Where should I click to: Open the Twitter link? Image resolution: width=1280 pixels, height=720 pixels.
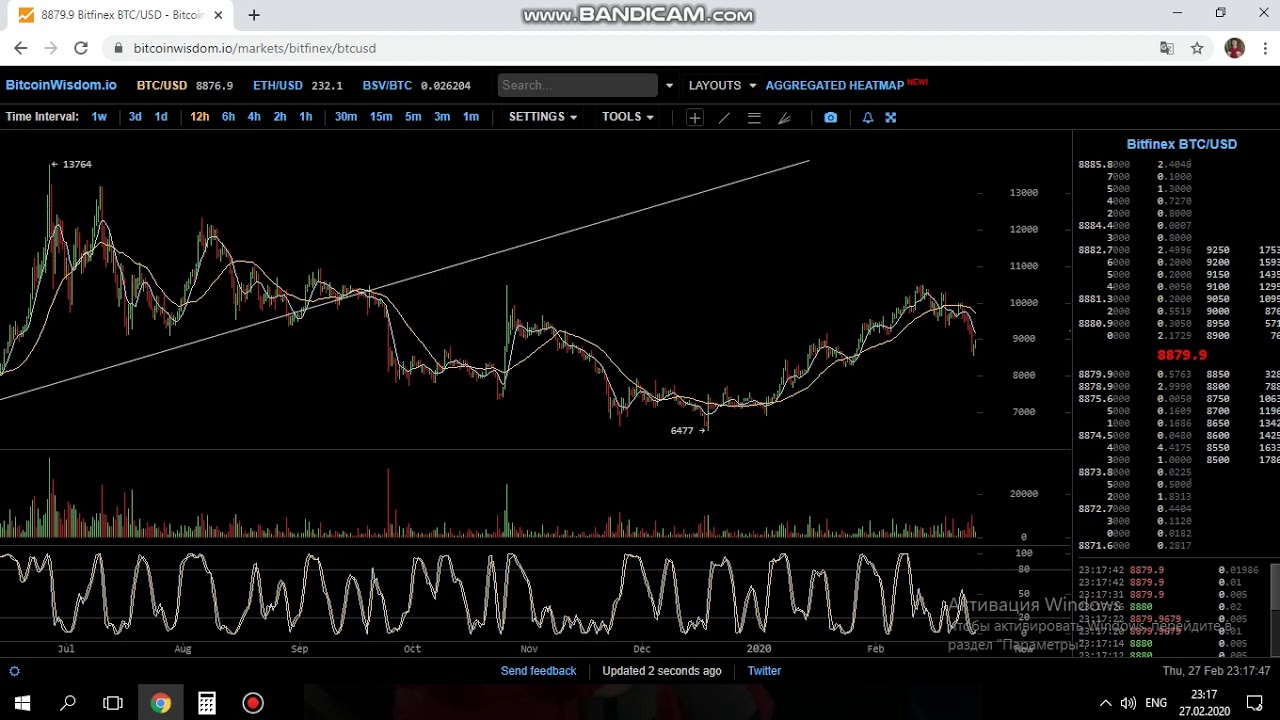click(x=764, y=671)
